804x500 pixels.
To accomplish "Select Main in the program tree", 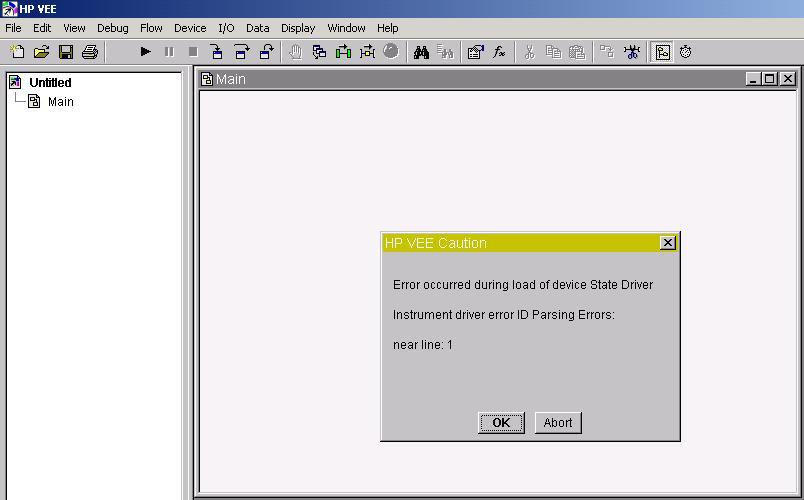I will pos(60,102).
